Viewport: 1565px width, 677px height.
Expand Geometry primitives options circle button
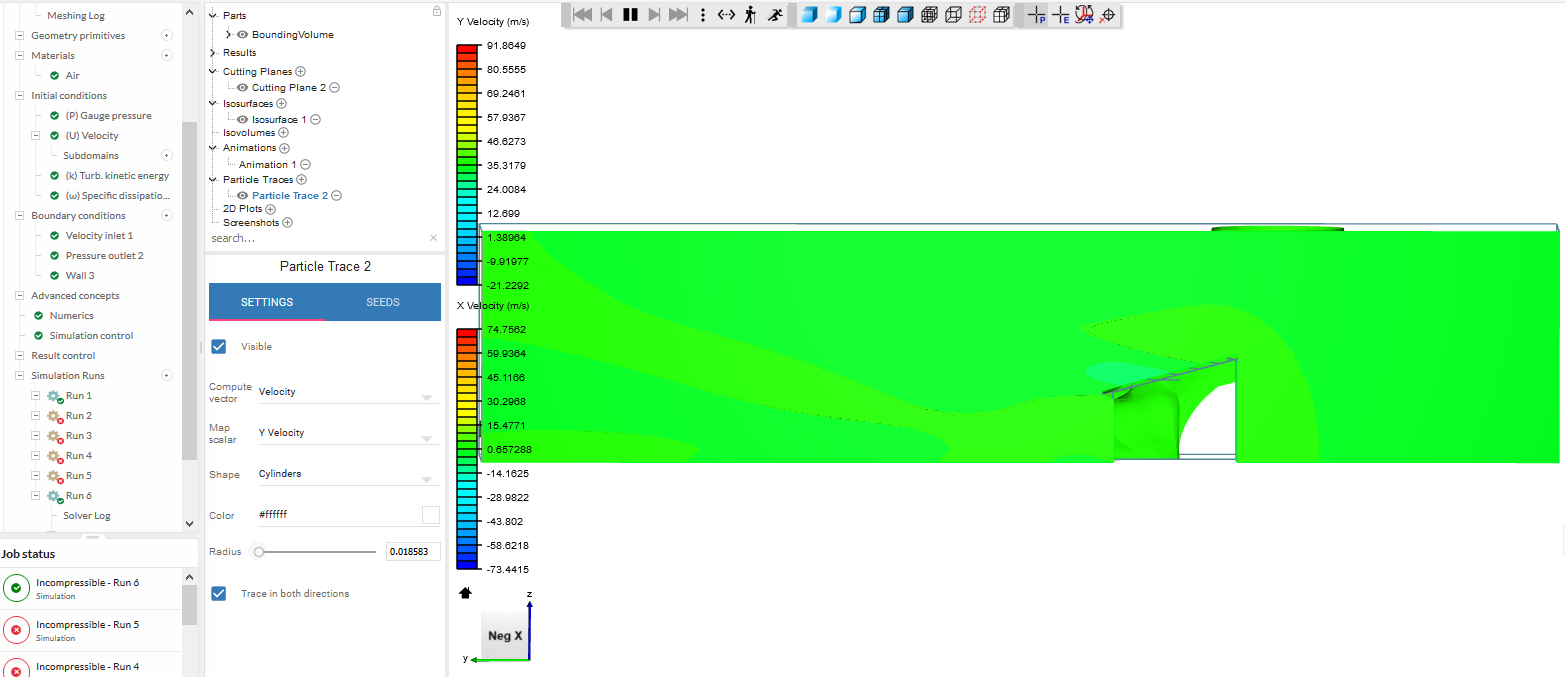pyautogui.click(x=167, y=36)
